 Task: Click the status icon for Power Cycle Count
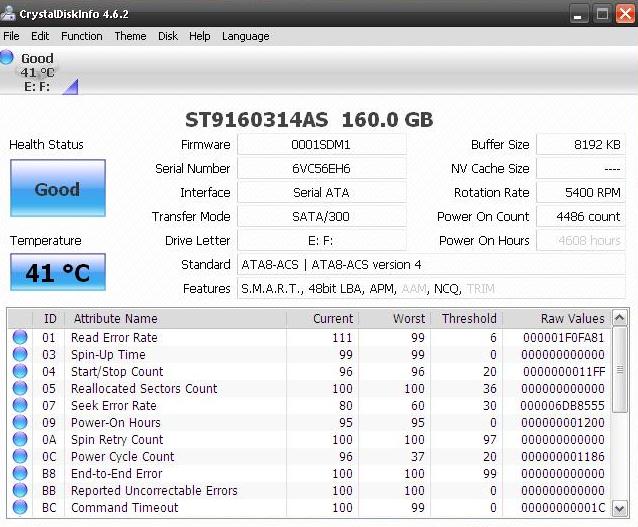point(20,457)
